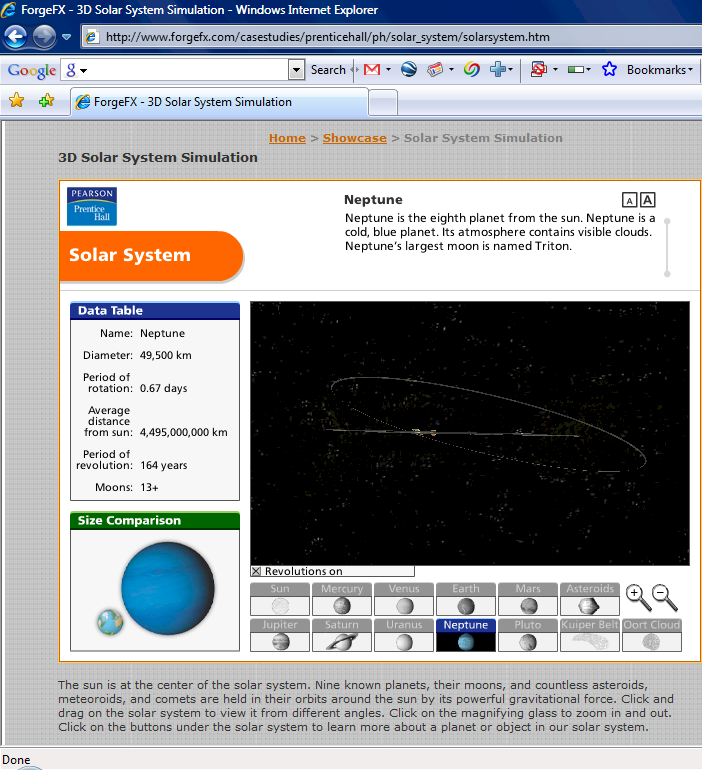
Task: Decrease text size with small A button
Action: click(x=629, y=200)
